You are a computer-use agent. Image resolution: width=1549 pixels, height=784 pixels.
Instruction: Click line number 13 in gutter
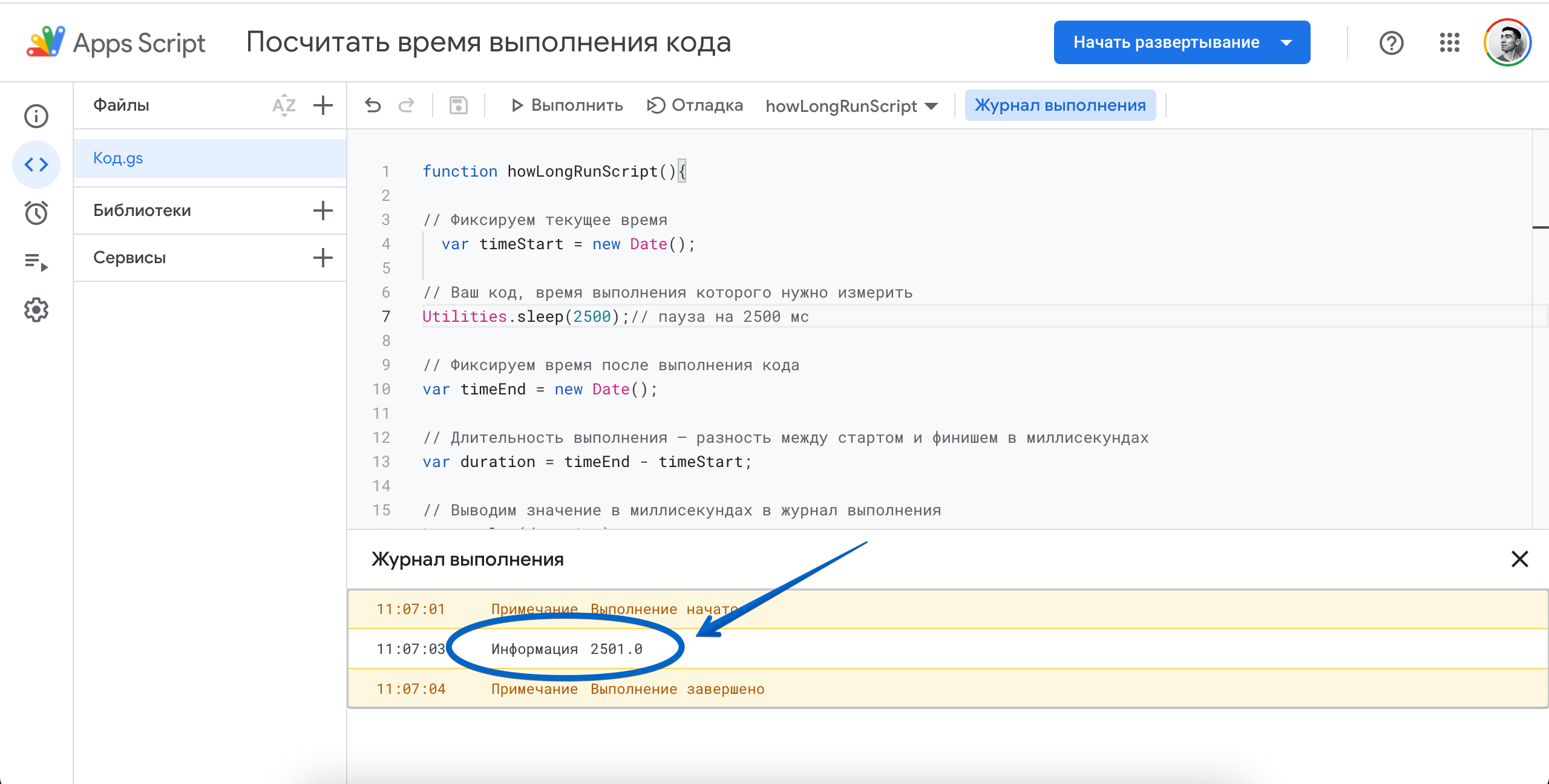pos(381,462)
